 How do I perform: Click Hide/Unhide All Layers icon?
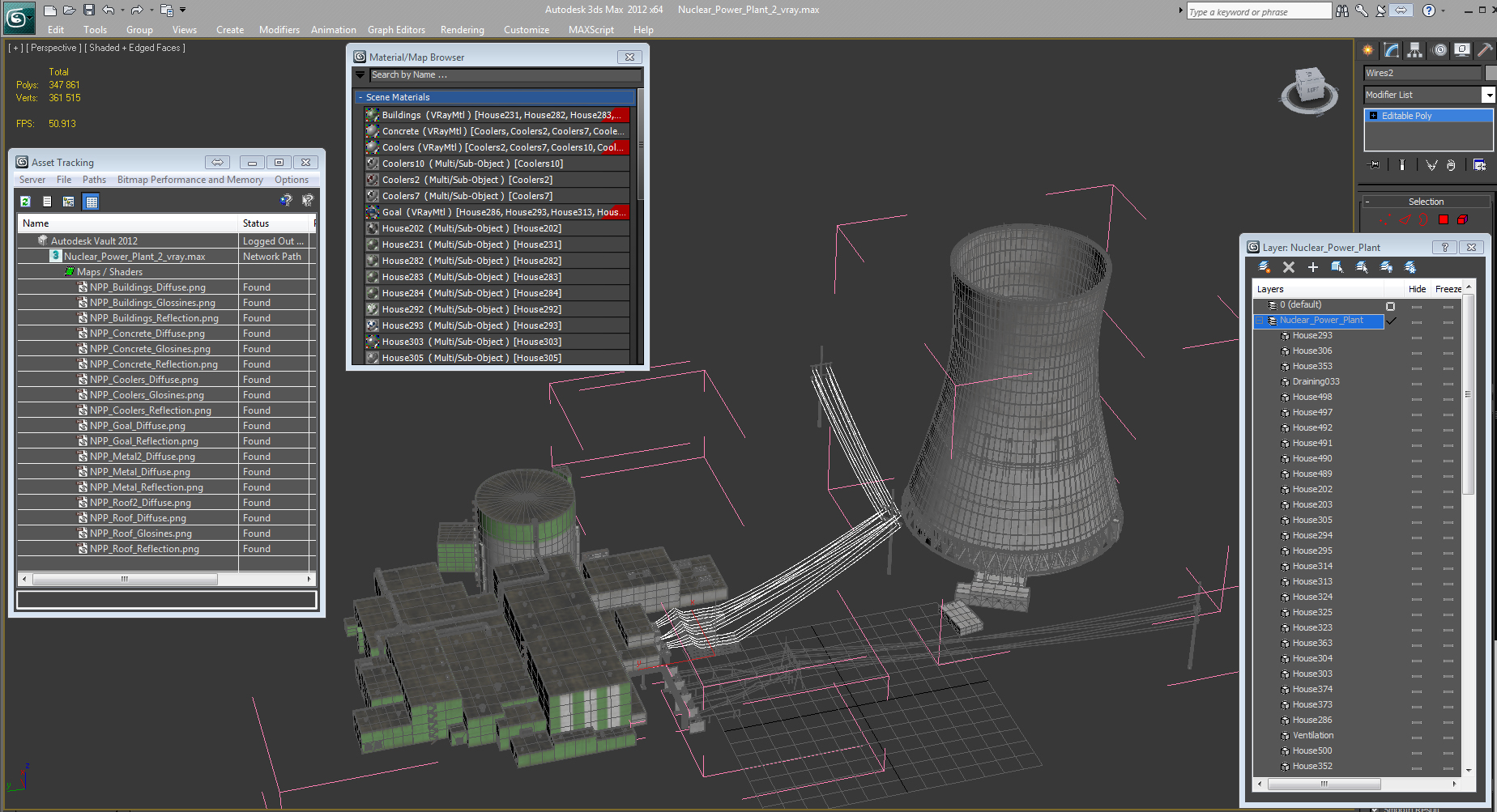[1386, 267]
